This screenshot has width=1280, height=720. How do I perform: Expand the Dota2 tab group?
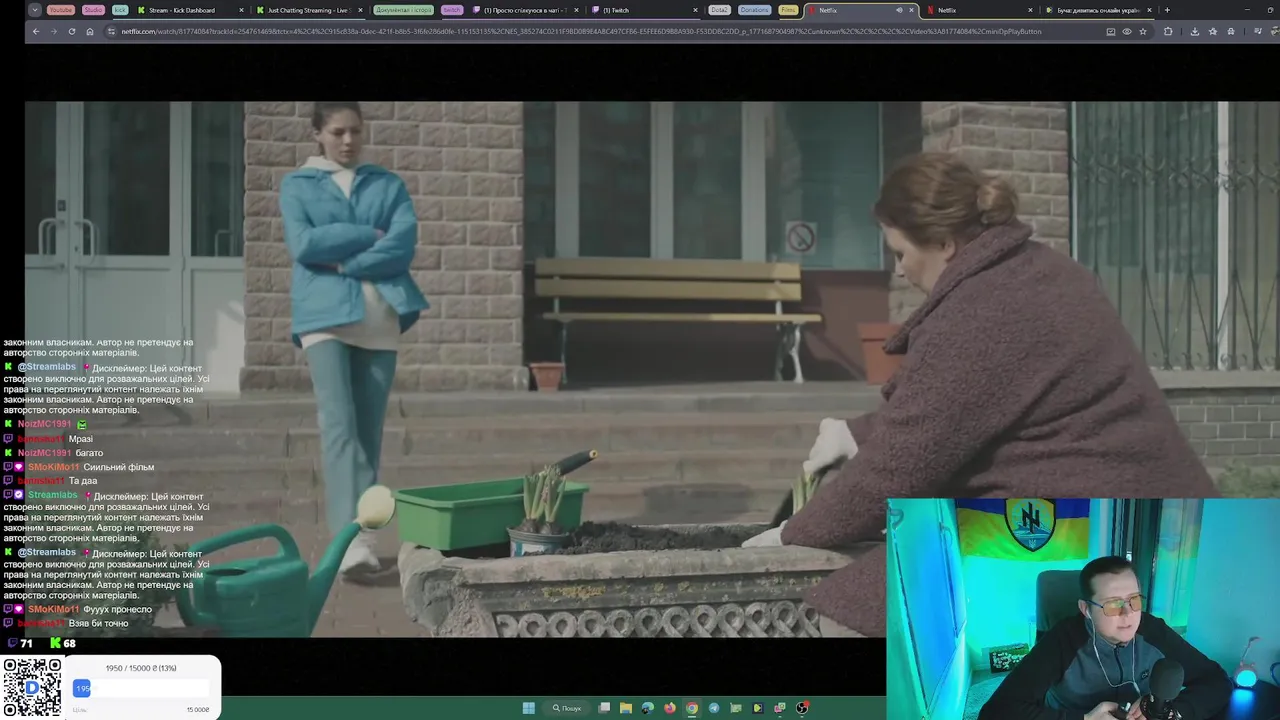coord(720,10)
